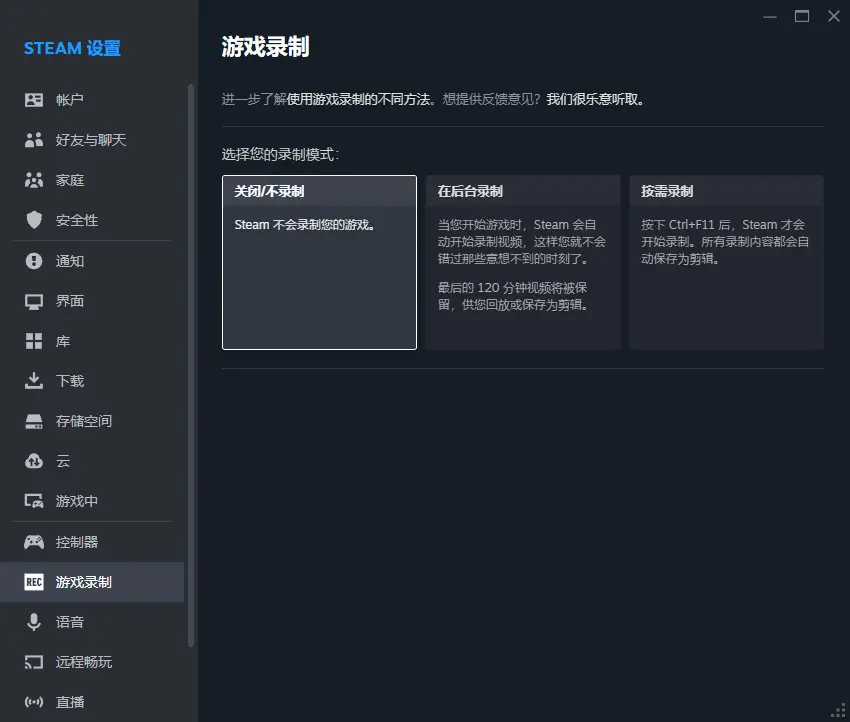Click the 游戏录制 page heading

click(x=265, y=47)
